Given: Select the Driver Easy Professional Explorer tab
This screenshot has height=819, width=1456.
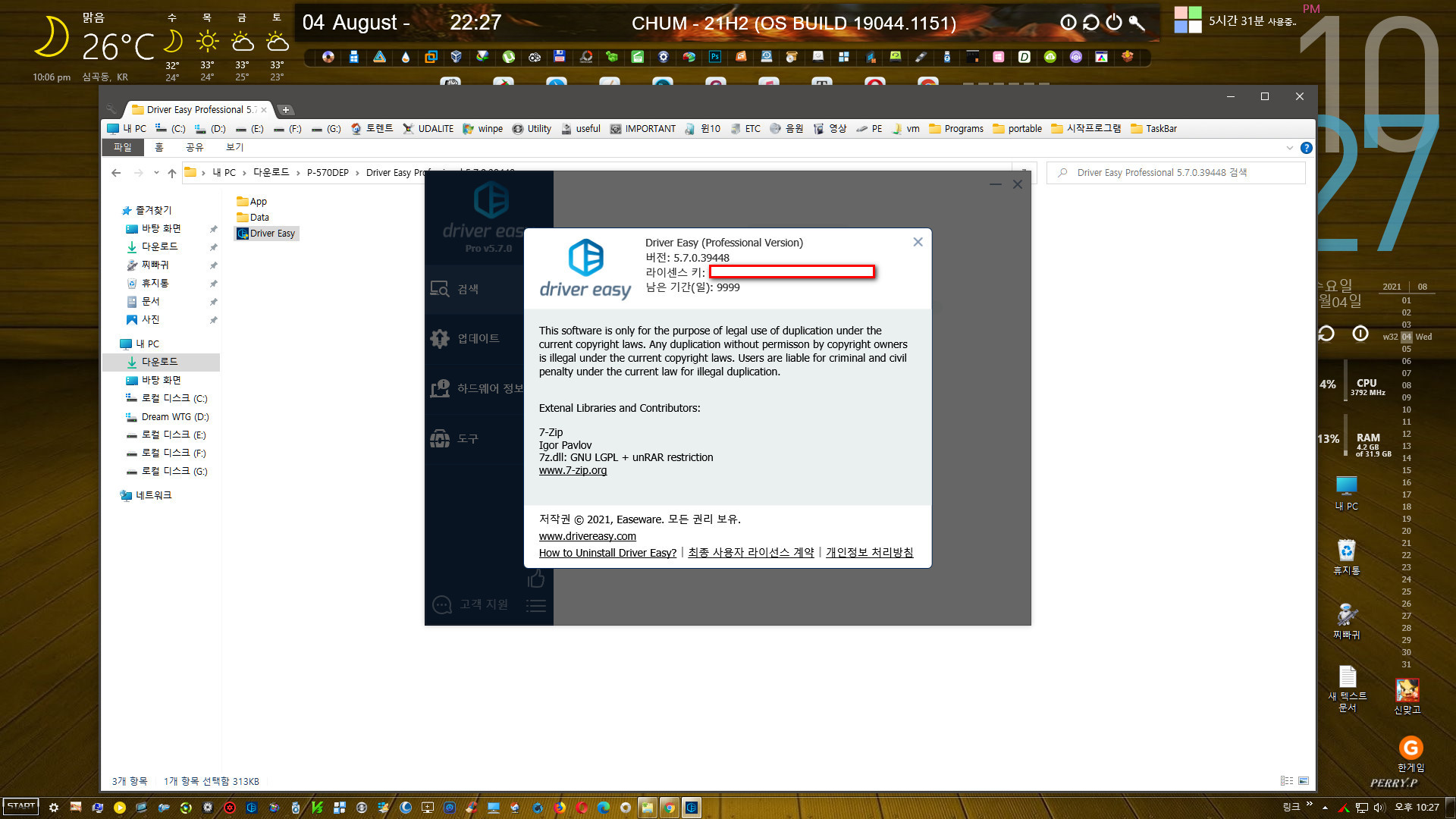Looking at the screenshot, I should click(198, 109).
